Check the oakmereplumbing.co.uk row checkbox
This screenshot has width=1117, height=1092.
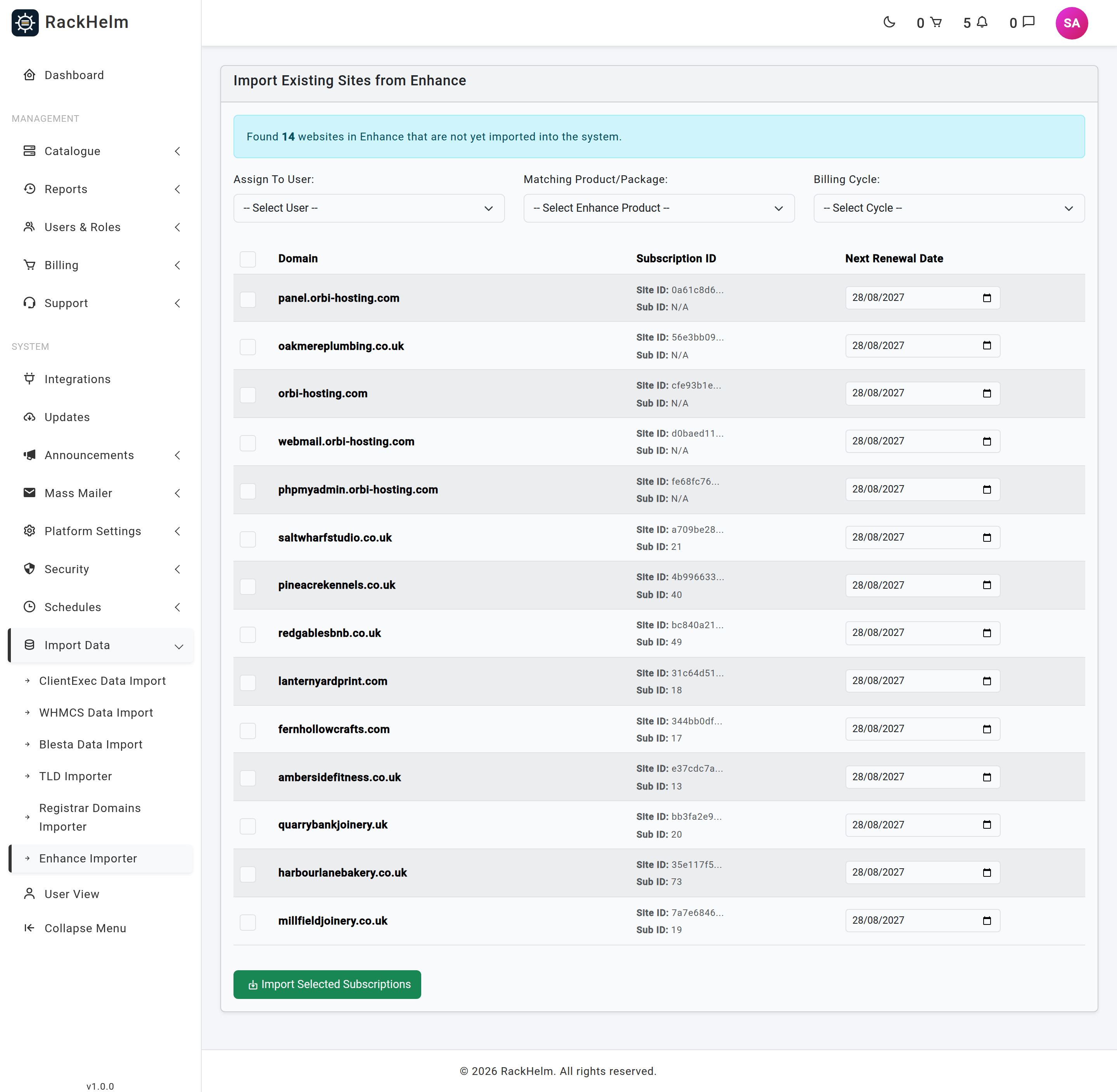(248, 347)
